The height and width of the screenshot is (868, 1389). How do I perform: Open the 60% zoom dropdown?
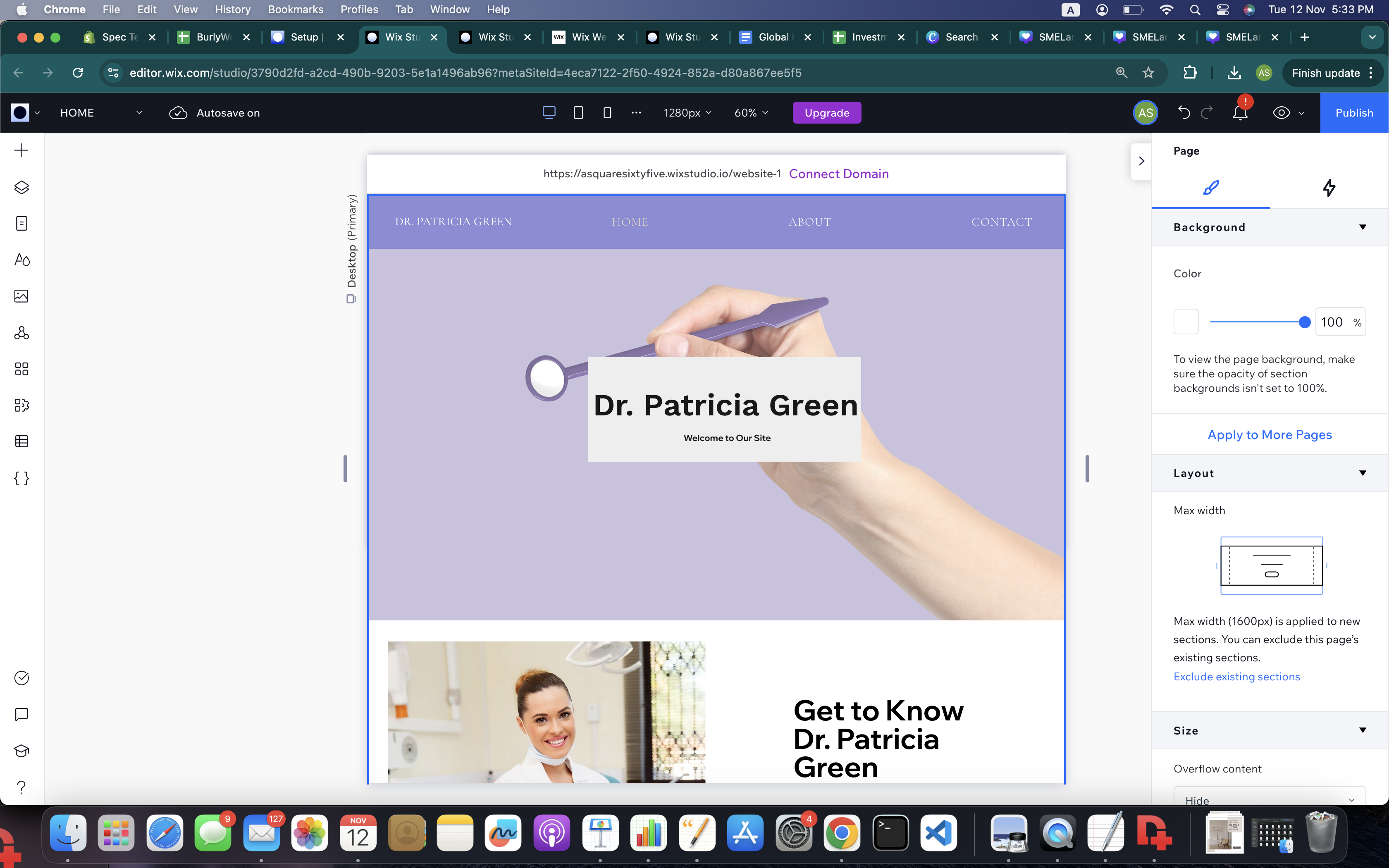point(751,112)
